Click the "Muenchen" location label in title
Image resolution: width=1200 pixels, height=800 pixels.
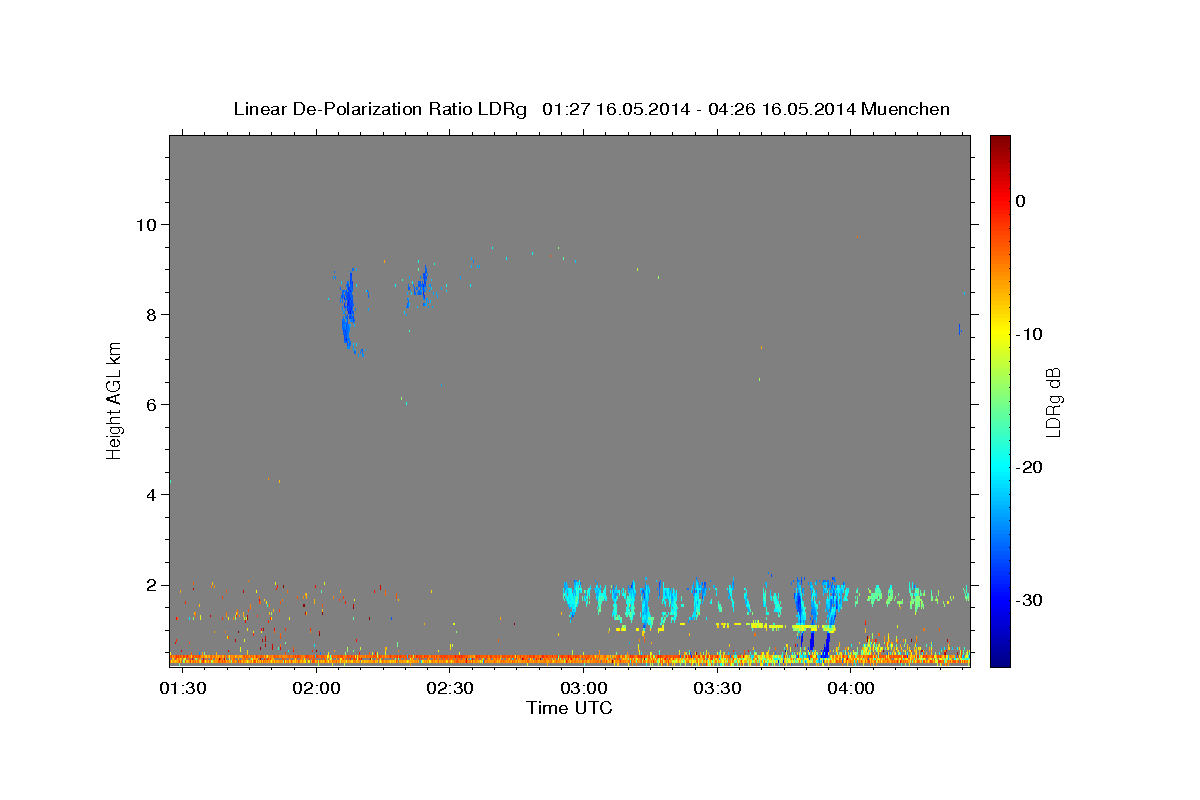click(x=906, y=109)
